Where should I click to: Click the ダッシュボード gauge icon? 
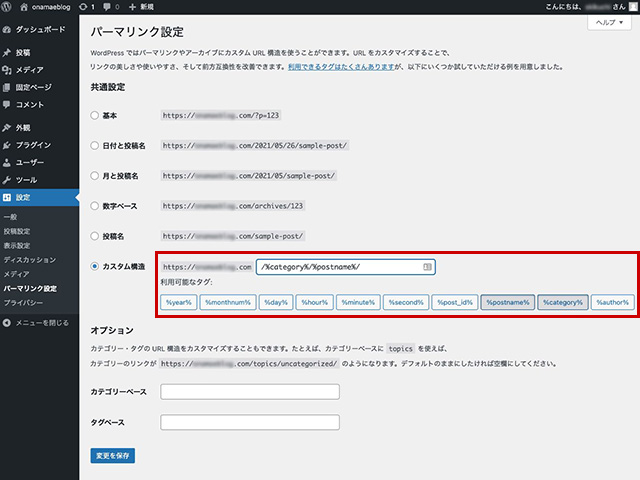coord(7,30)
